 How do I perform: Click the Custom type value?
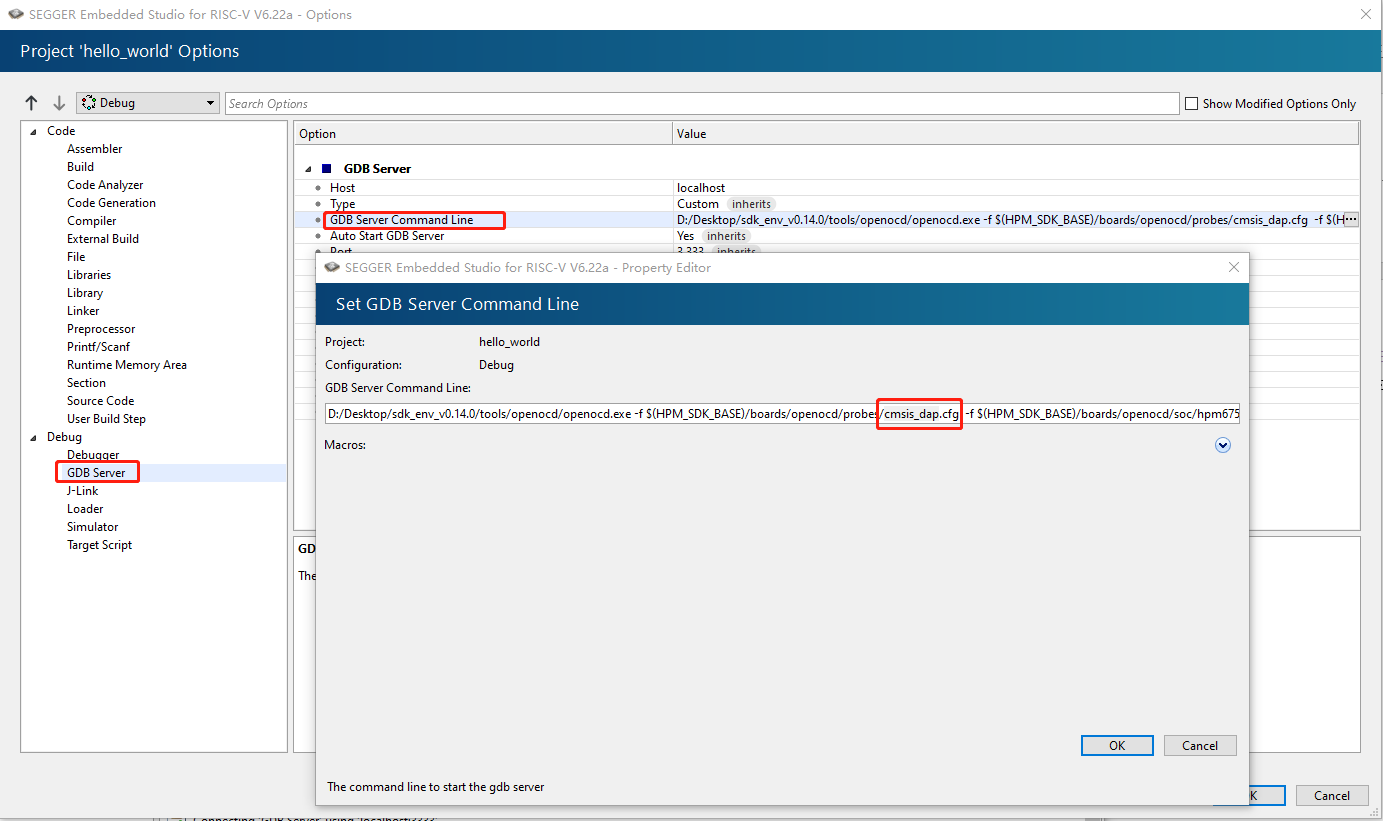pyautogui.click(x=698, y=204)
